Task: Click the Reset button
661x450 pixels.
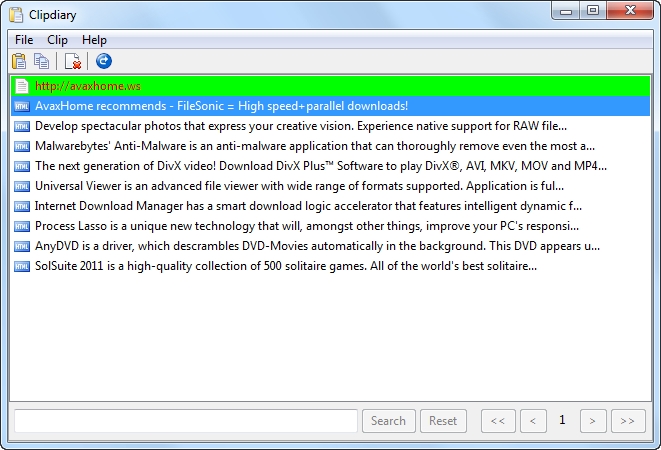Action: (x=443, y=421)
